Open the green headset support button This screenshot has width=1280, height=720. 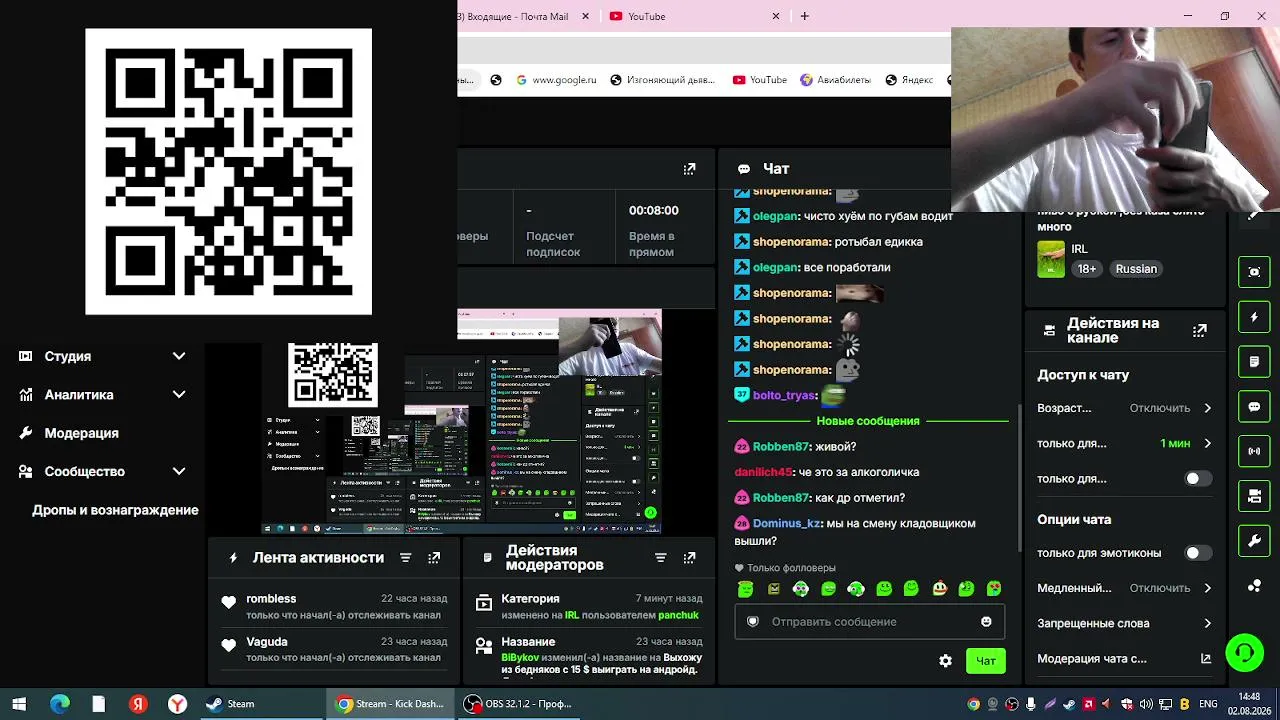tap(1245, 653)
